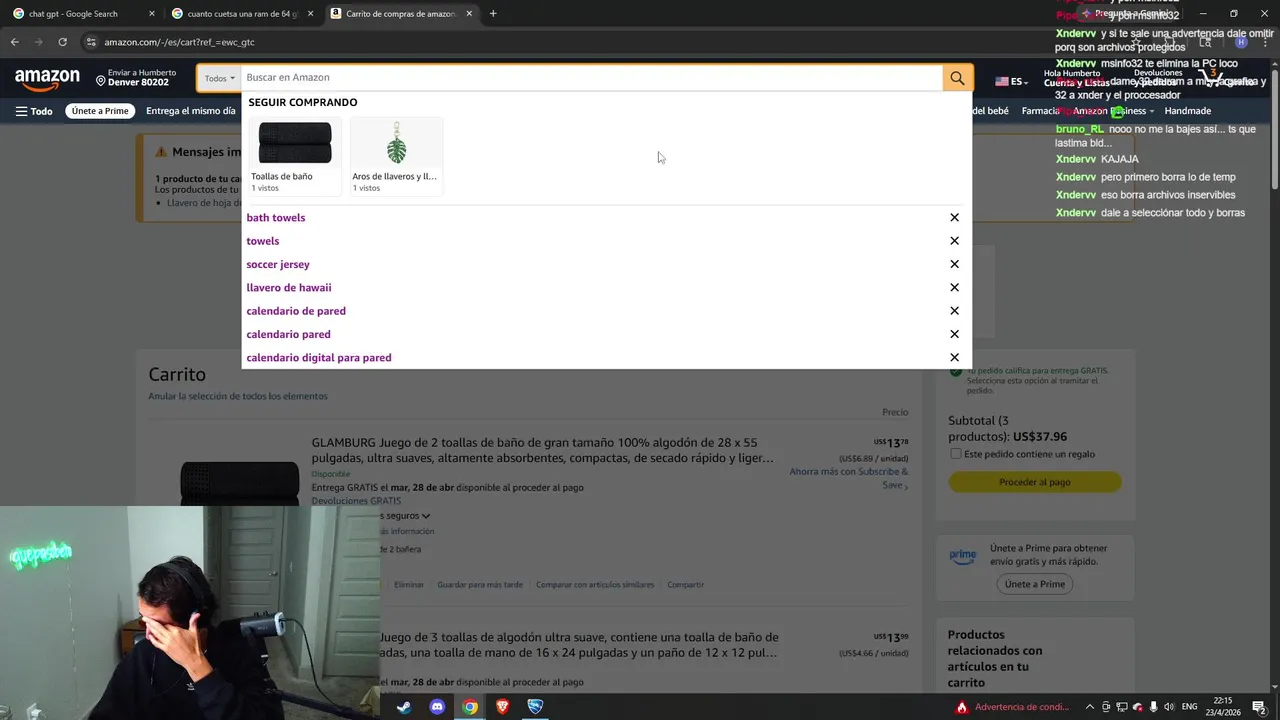Screen dimensions: 1280x720
Task: Choose 'soccer jersey' suggestion
Action: point(278,264)
